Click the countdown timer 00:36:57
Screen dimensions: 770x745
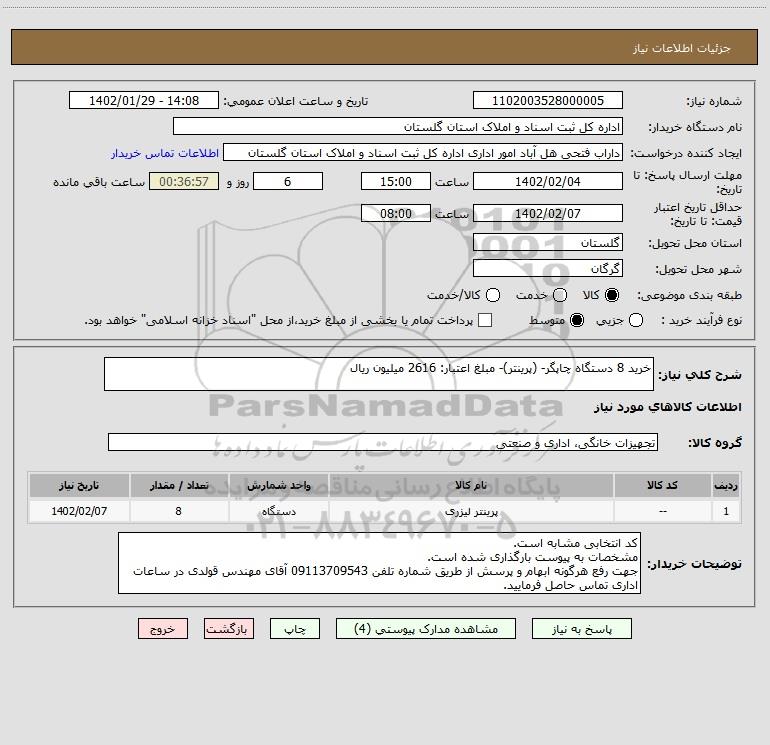(184, 182)
